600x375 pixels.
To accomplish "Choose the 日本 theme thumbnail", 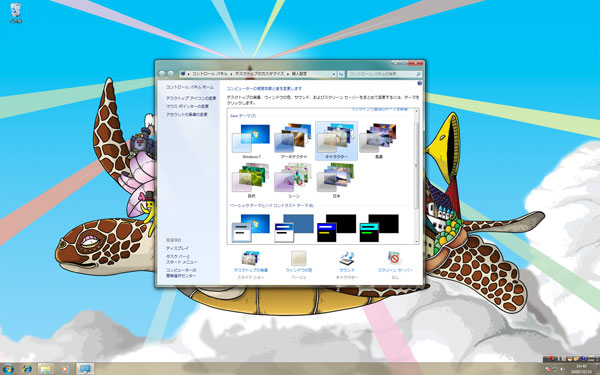I will click(x=336, y=180).
